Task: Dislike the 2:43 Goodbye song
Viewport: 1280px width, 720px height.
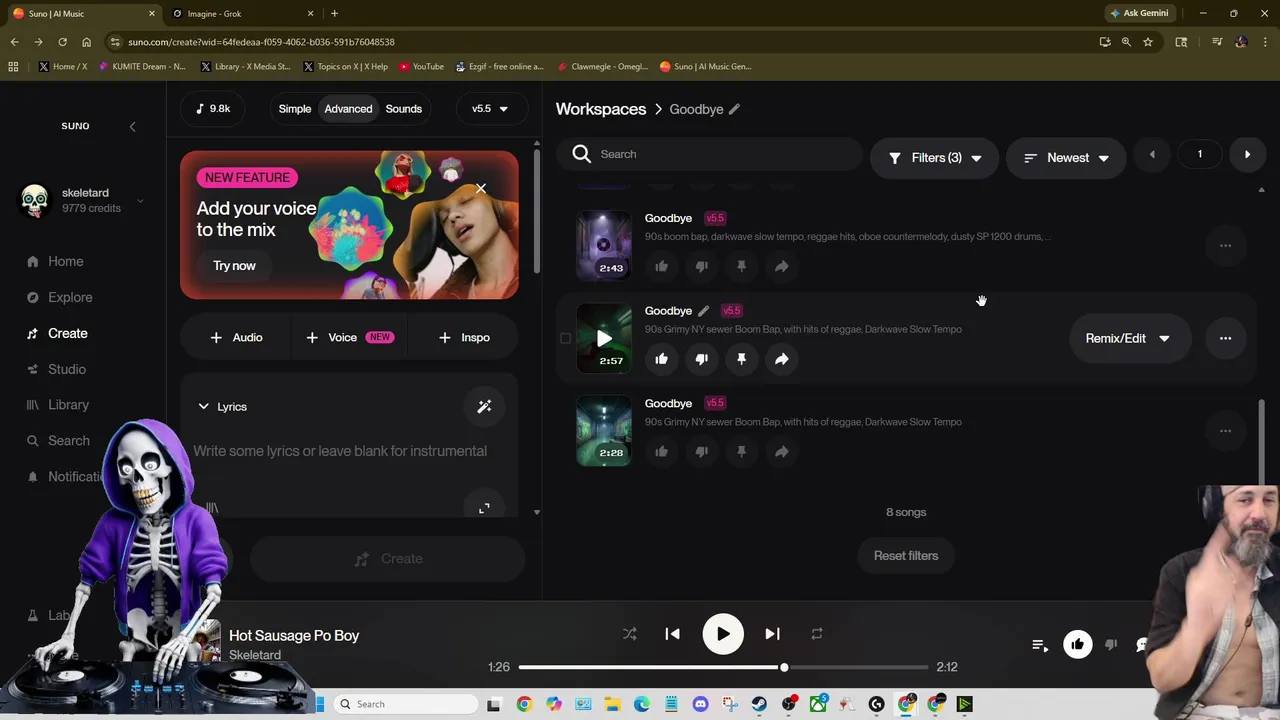Action: 701,266
